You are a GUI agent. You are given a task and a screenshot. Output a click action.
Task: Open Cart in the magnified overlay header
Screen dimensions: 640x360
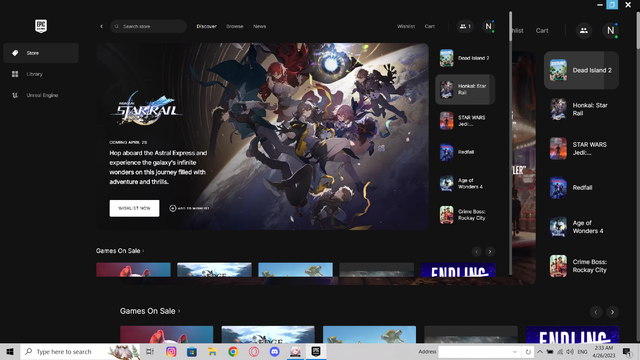coord(542,31)
